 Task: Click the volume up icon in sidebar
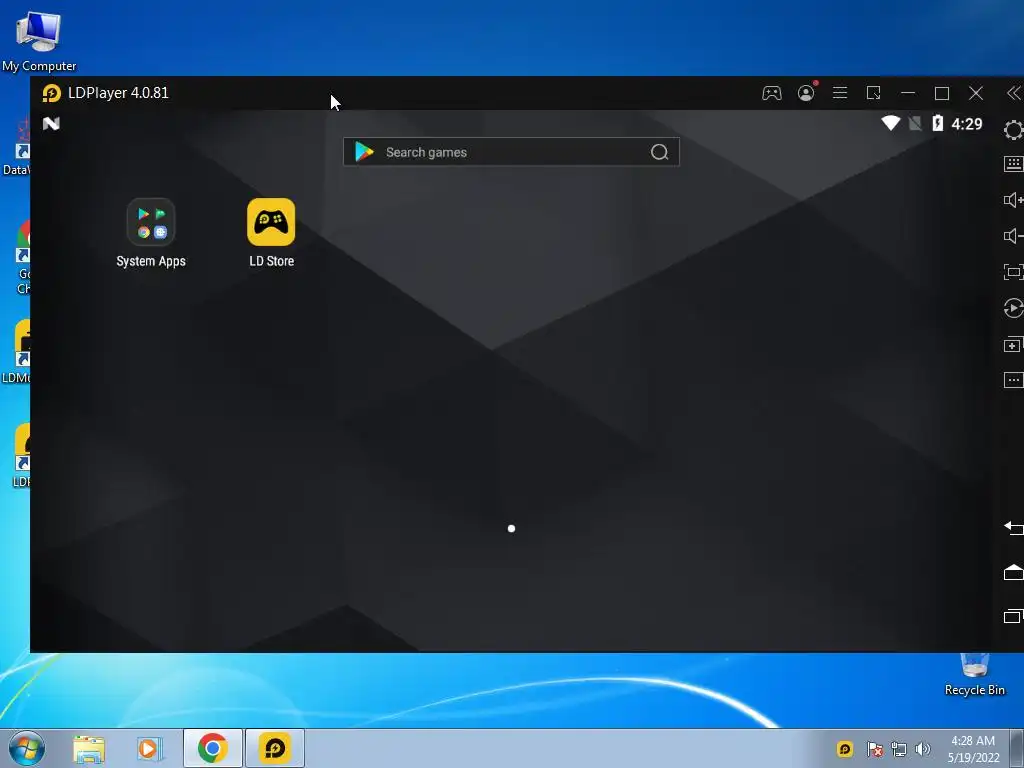coord(1014,200)
